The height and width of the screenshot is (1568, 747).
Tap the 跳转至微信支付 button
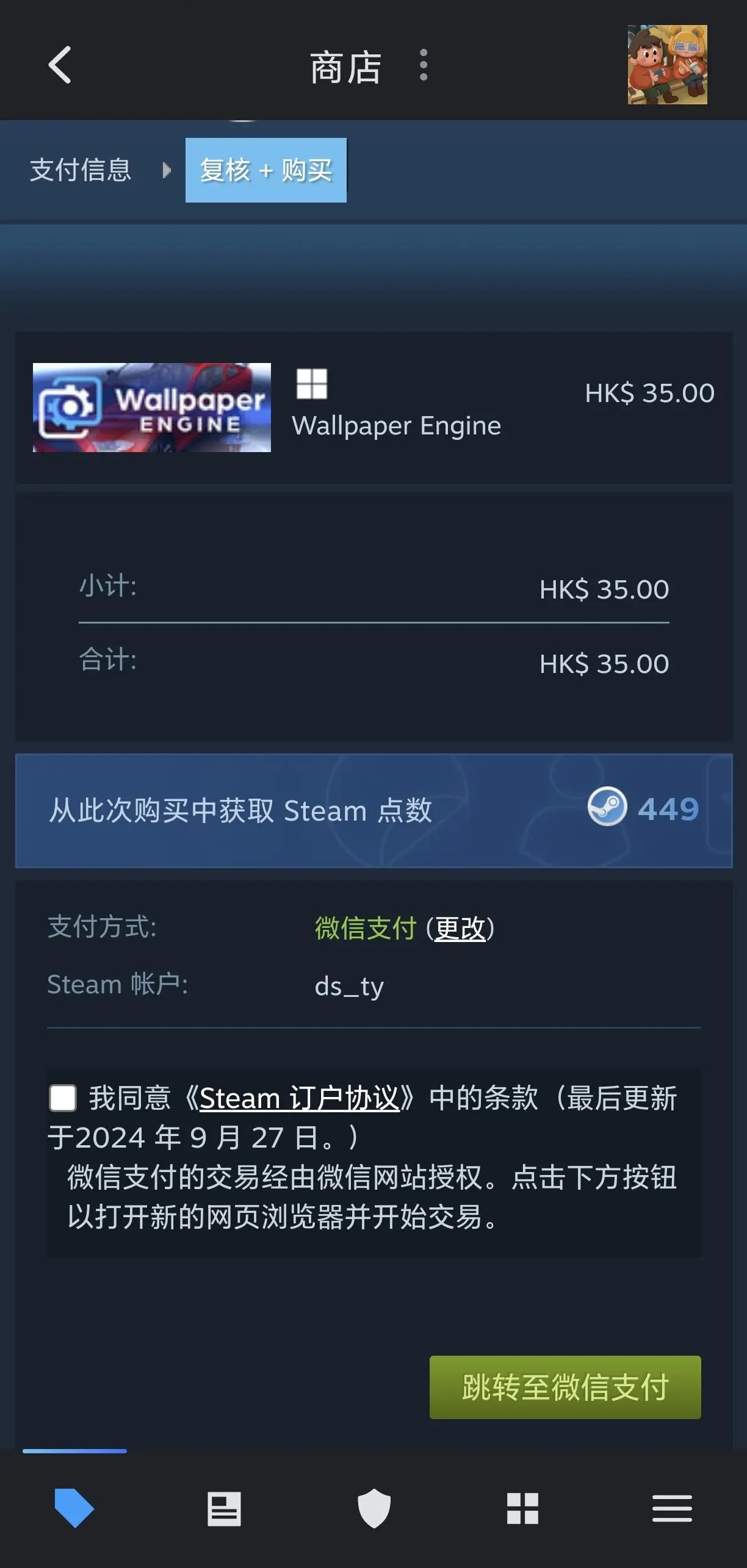(565, 1387)
